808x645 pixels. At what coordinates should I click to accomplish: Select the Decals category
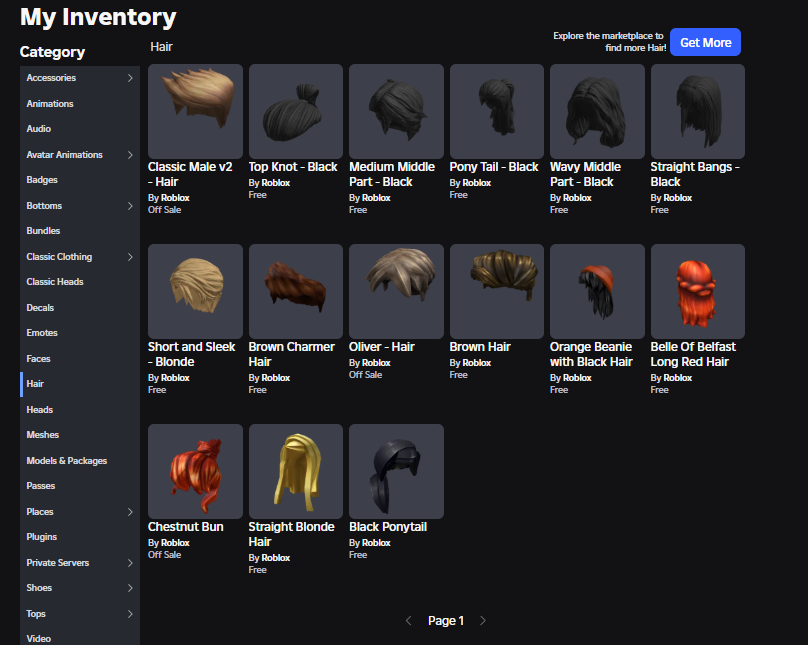click(80, 308)
